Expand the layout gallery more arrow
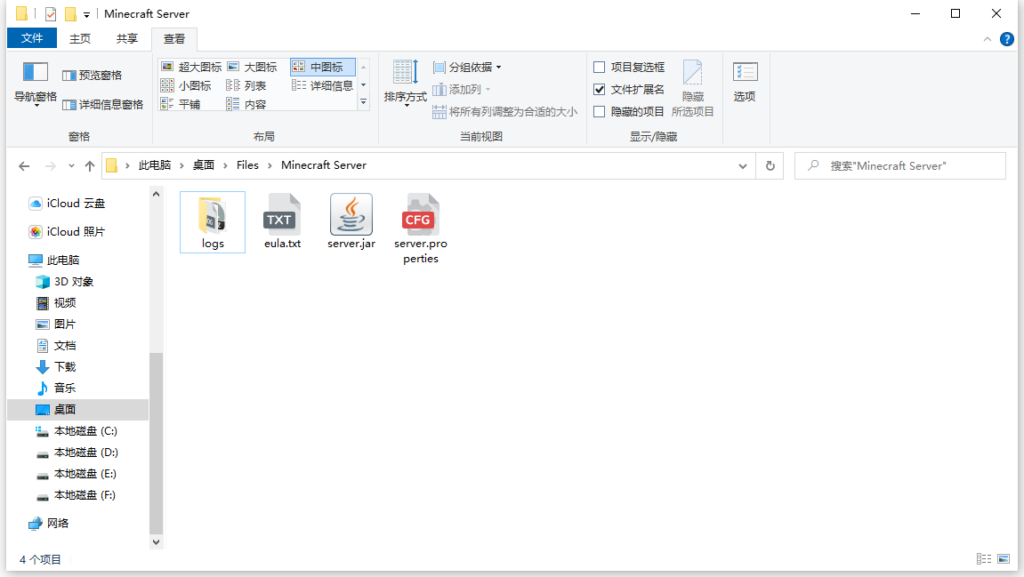The width and height of the screenshot is (1024, 577). [x=364, y=102]
